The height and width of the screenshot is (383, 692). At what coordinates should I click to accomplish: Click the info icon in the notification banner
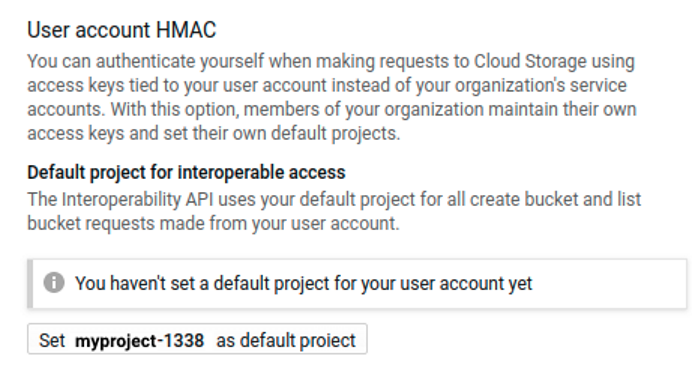point(54,282)
